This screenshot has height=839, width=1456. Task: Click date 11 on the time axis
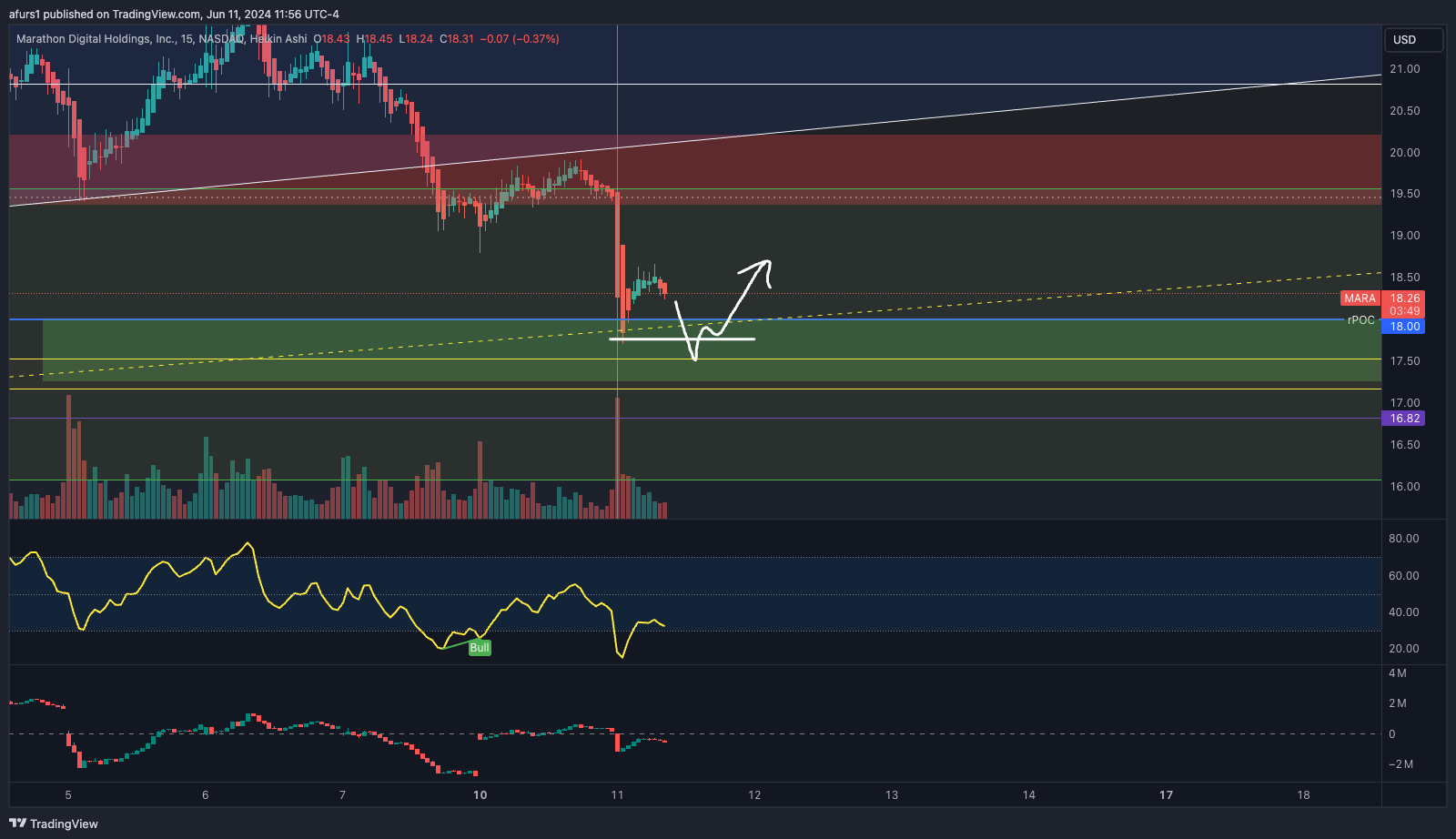[617, 795]
